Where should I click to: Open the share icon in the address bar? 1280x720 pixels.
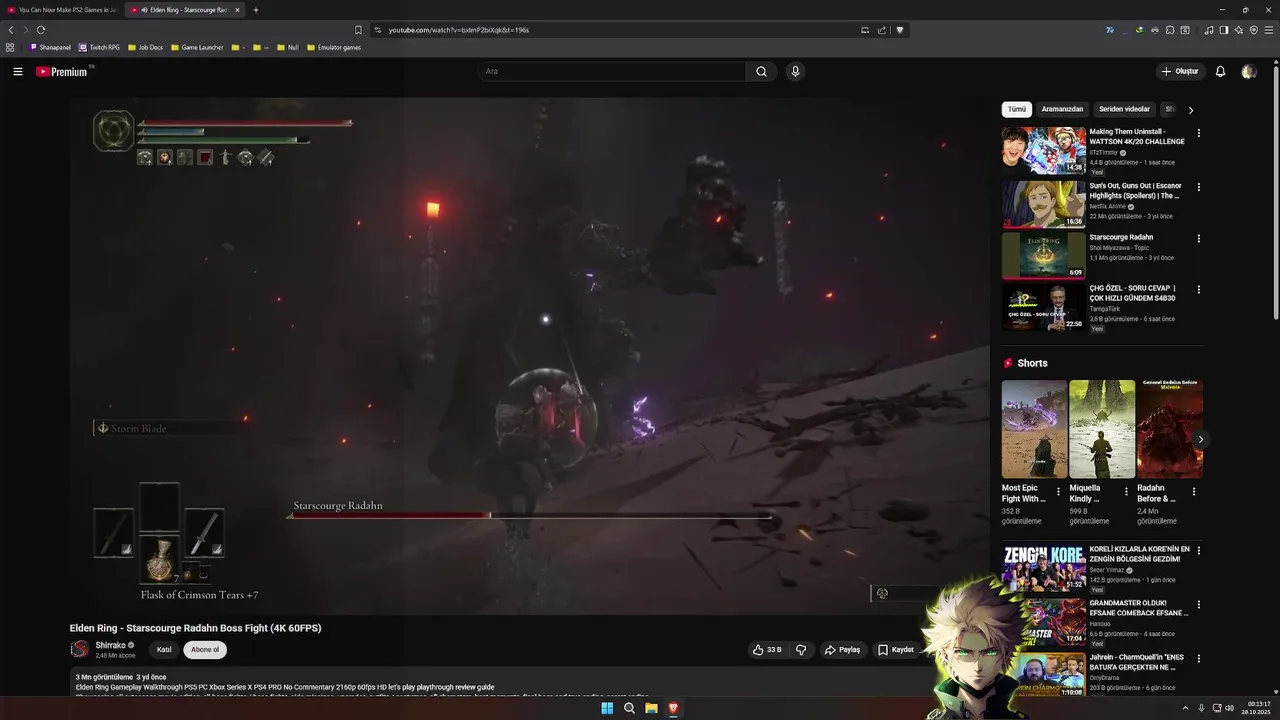point(882,30)
